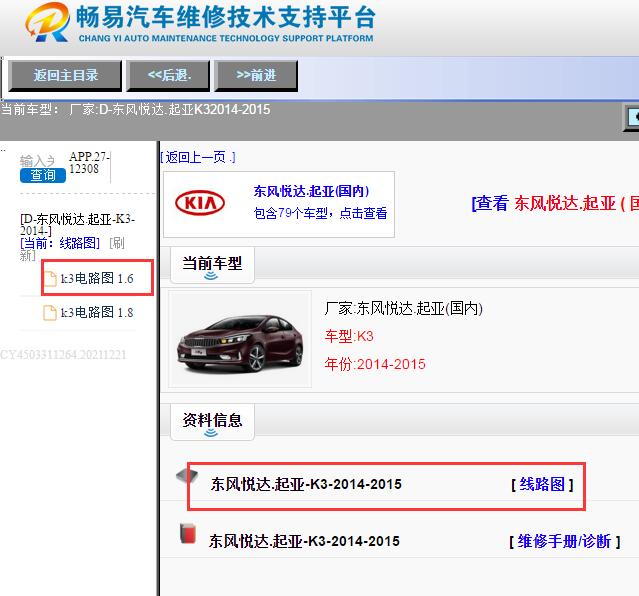Click the 畅易 platform logo at the top
Image resolution: width=639 pixels, height=596 pixels.
pos(200,22)
